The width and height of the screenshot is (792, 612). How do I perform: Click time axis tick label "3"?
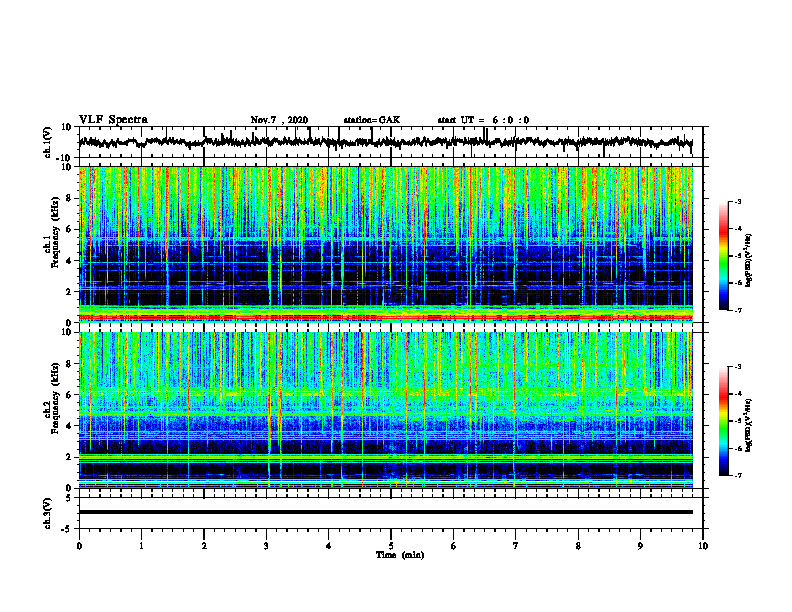pyautogui.click(x=266, y=546)
